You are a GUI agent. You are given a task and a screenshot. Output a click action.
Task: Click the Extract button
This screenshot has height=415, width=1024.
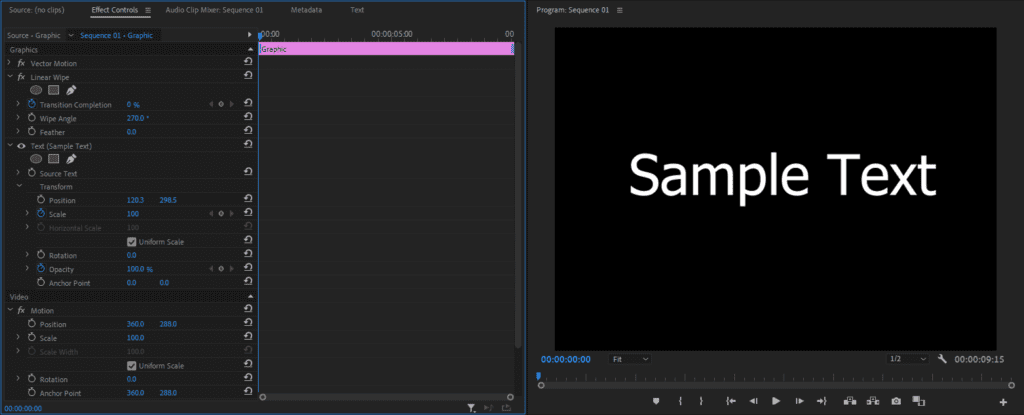coord(873,401)
